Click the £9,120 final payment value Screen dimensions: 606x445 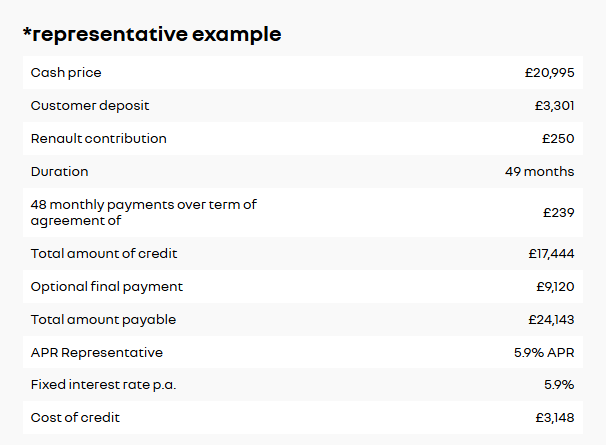point(555,286)
